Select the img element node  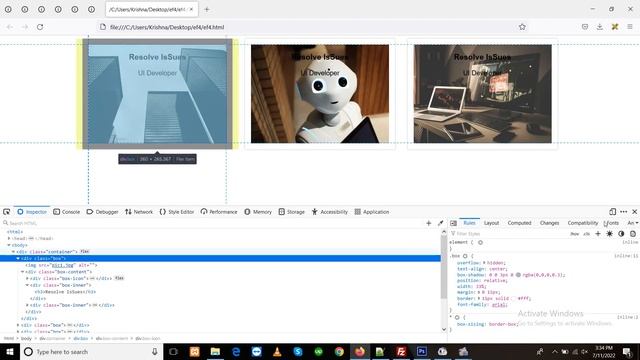click(61, 265)
